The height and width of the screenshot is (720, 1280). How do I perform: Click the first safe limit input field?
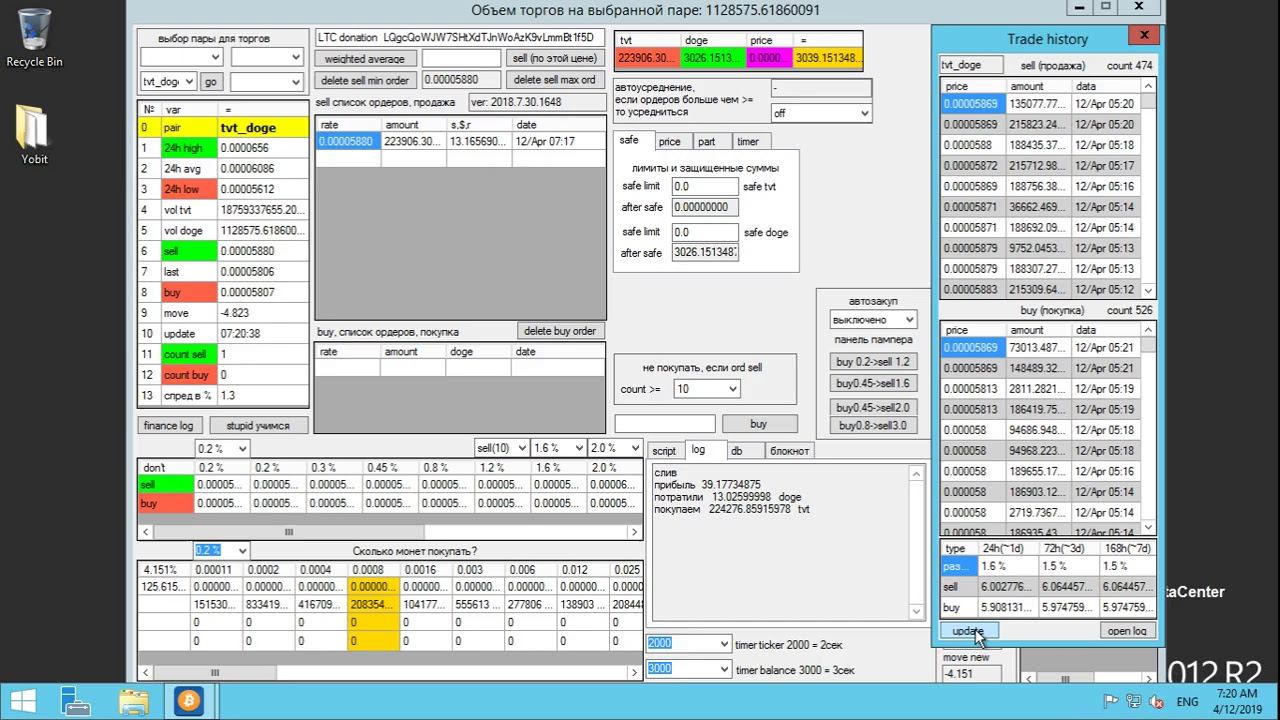coord(705,187)
